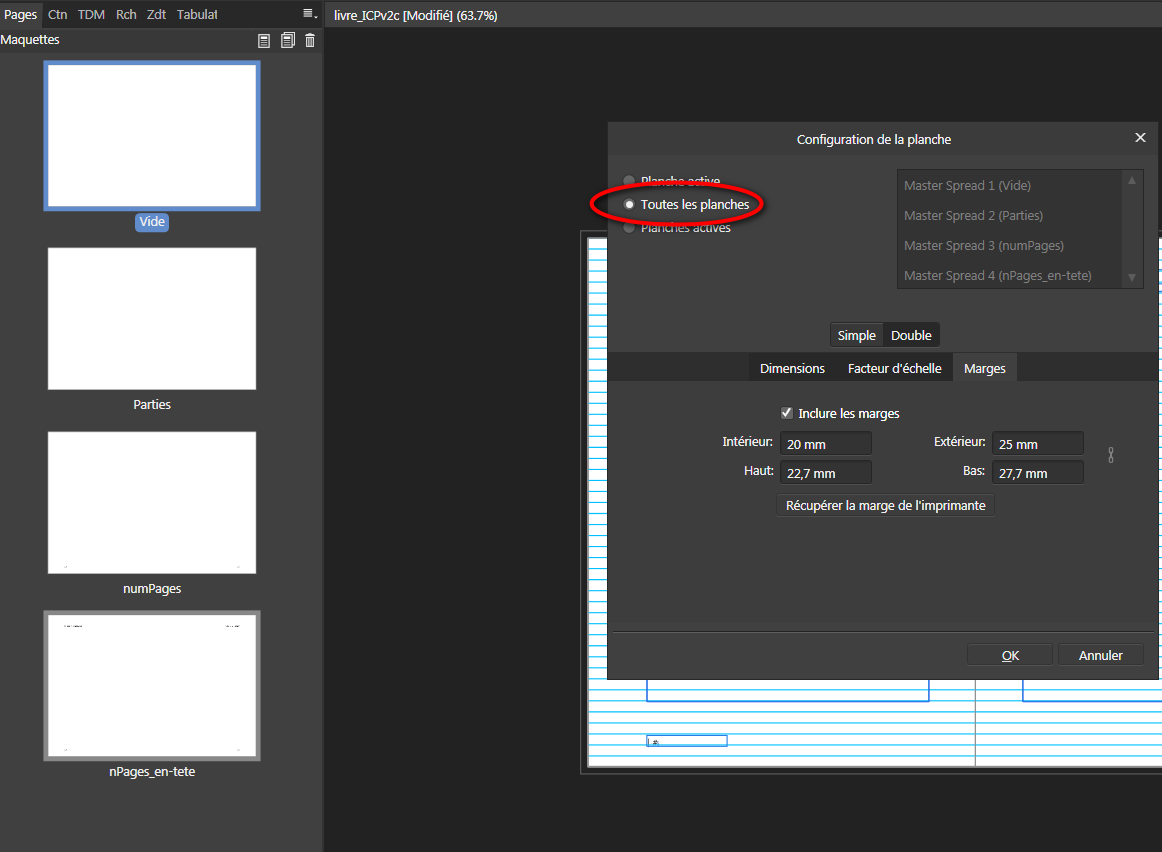Click the Vide master name label
This screenshot has width=1162, height=852.
coord(152,222)
